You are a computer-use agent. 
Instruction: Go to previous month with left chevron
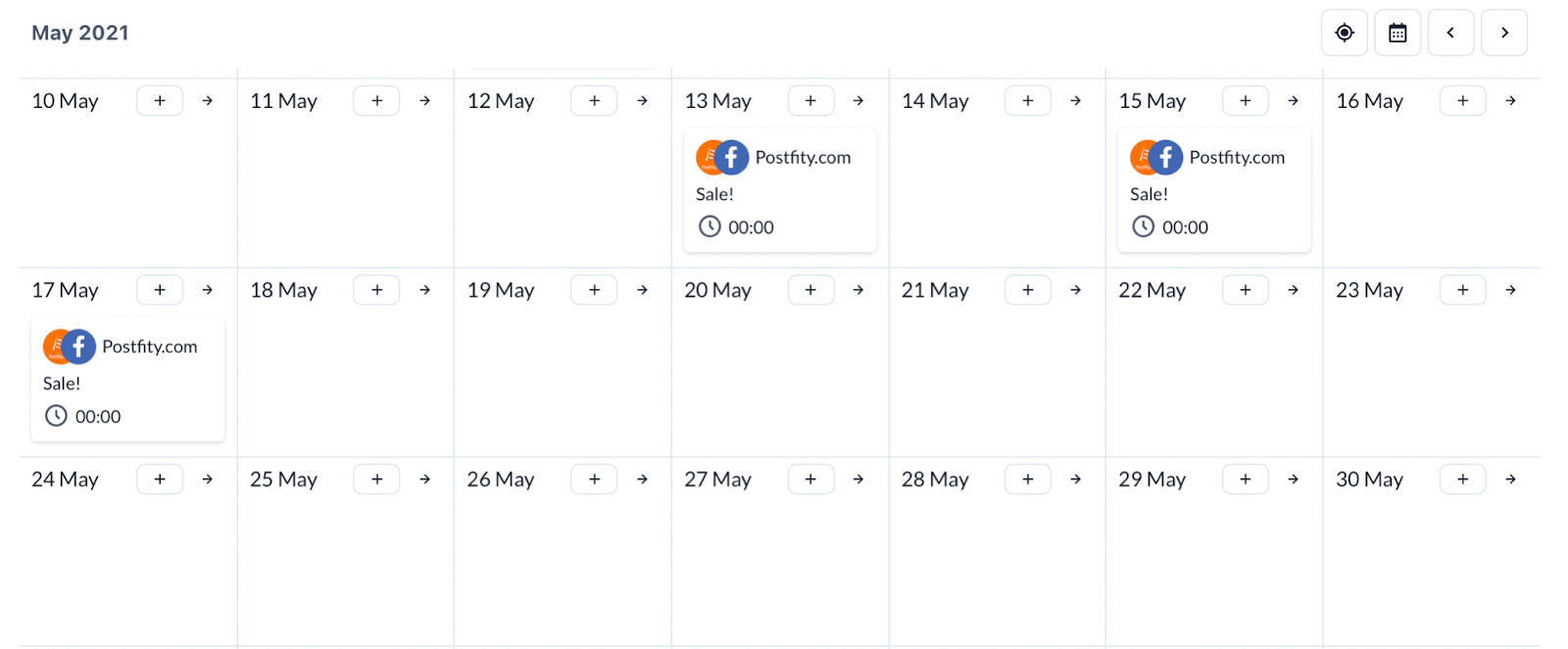pyautogui.click(x=1450, y=33)
